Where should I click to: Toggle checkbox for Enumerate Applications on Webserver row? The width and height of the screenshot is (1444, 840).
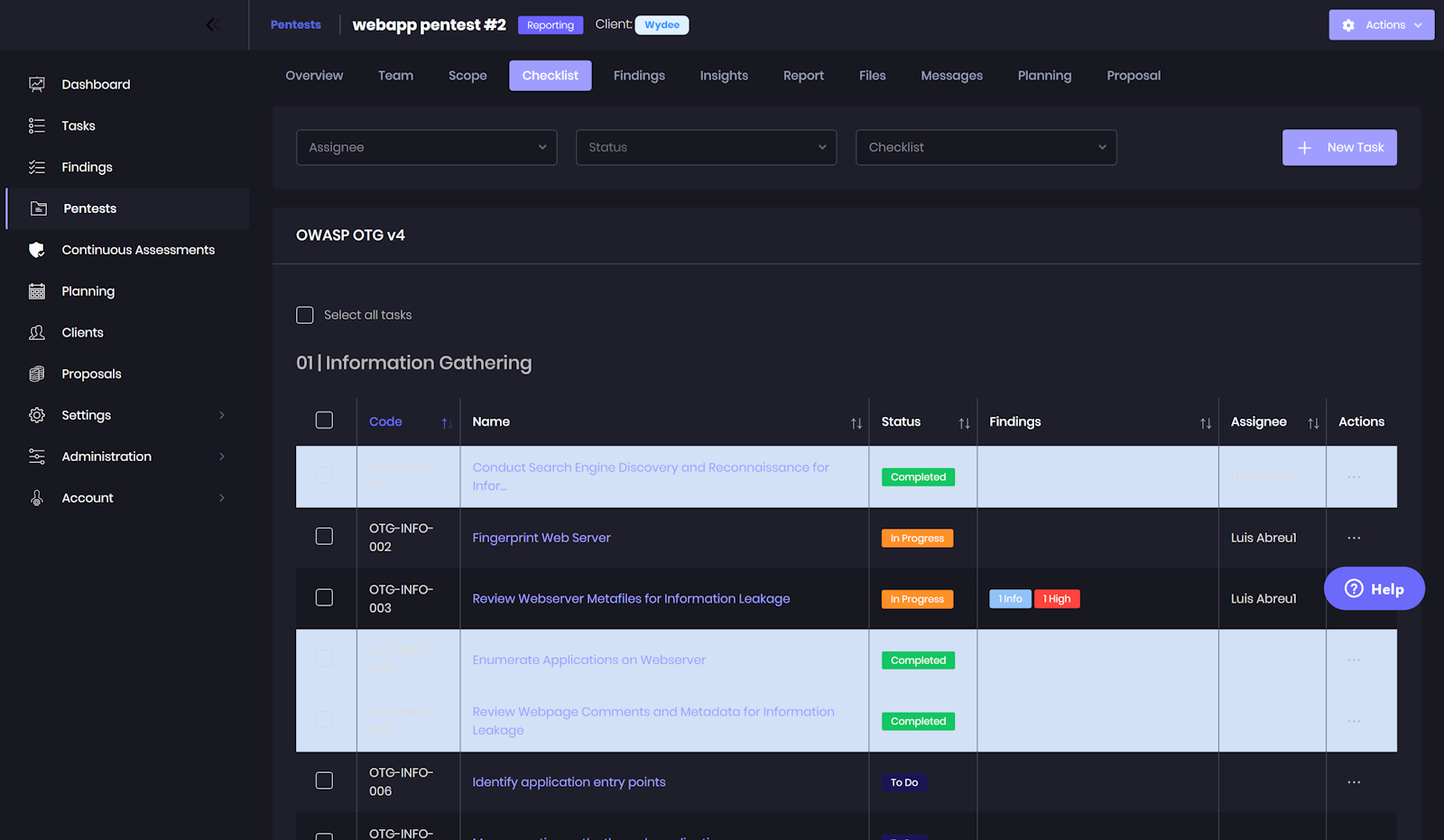[324, 659]
